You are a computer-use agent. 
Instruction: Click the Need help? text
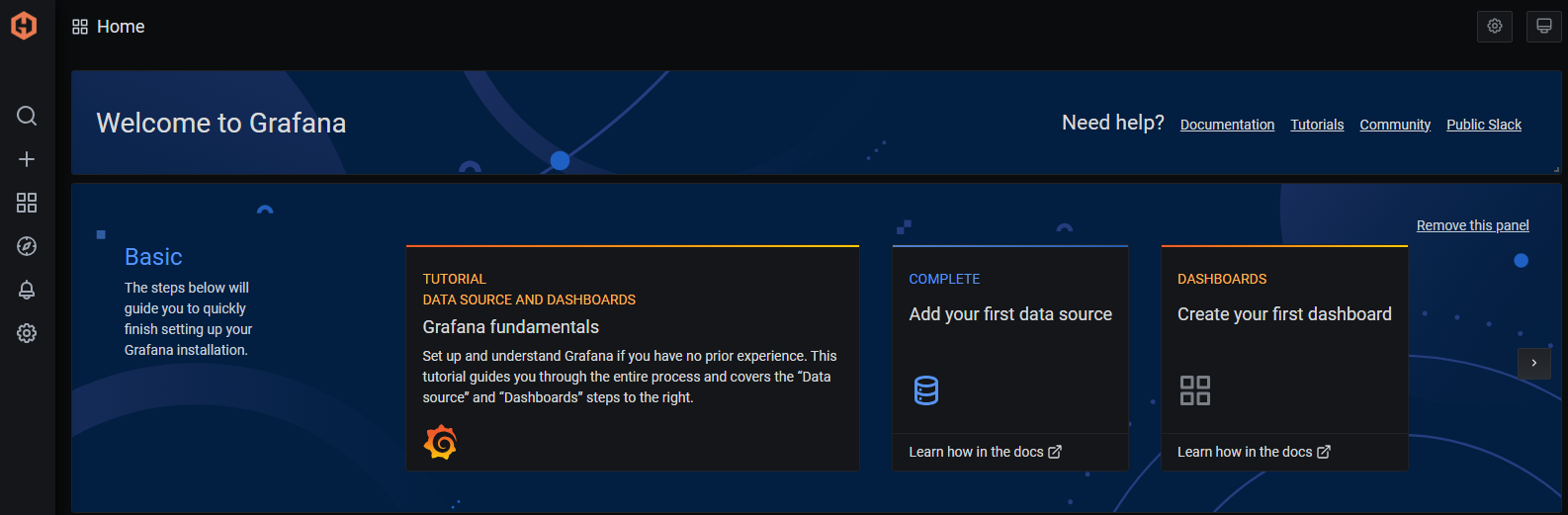(1113, 123)
